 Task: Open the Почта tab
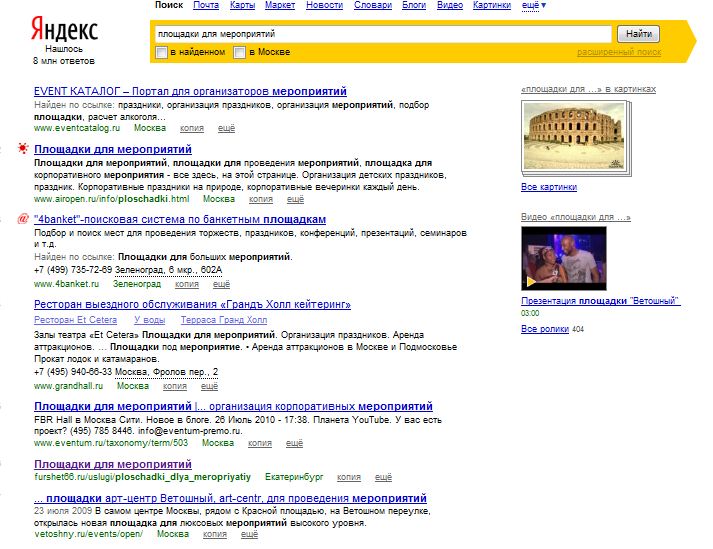206,5
